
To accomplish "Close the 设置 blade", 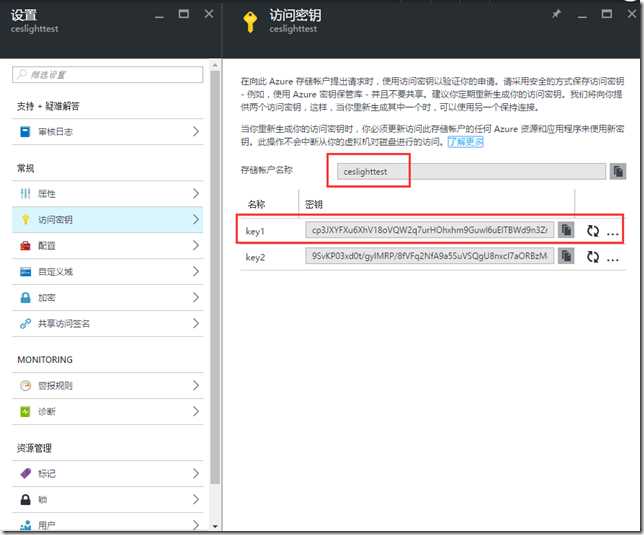I will pos(209,14).
